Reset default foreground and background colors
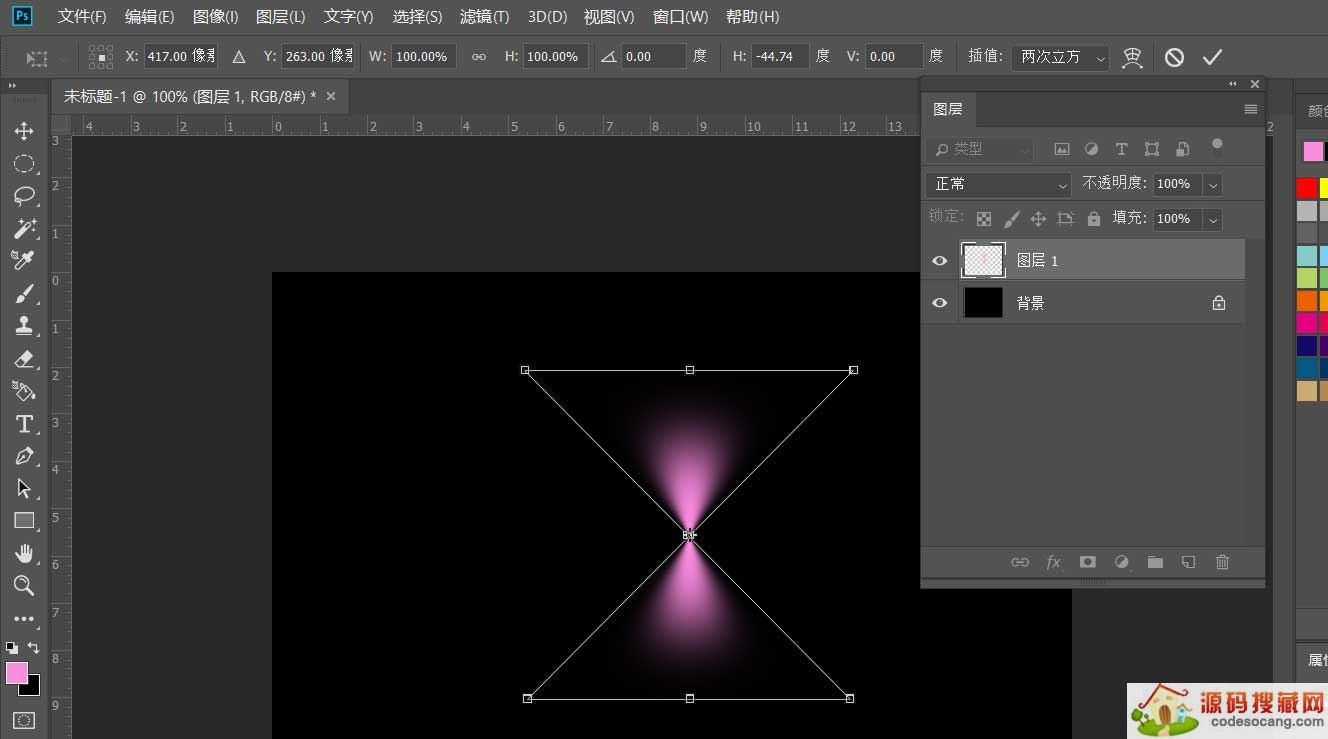 [x=11, y=648]
